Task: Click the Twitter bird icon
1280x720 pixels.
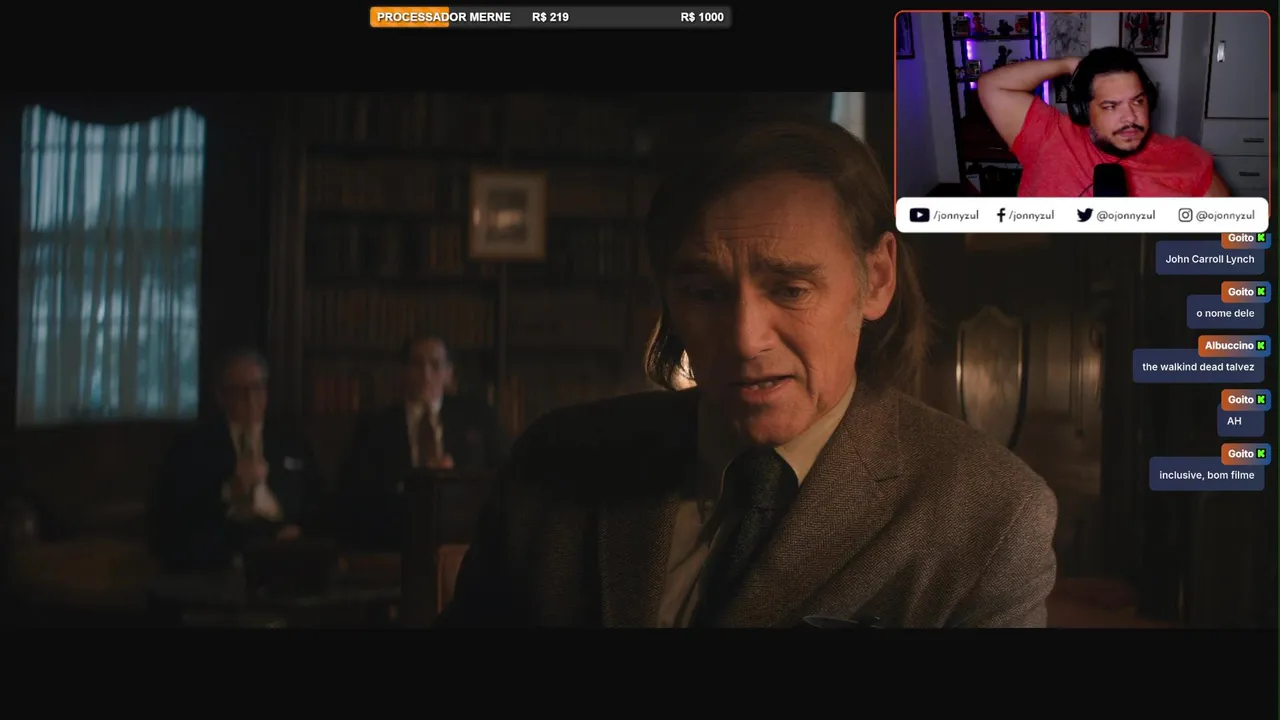Action: 1084,215
